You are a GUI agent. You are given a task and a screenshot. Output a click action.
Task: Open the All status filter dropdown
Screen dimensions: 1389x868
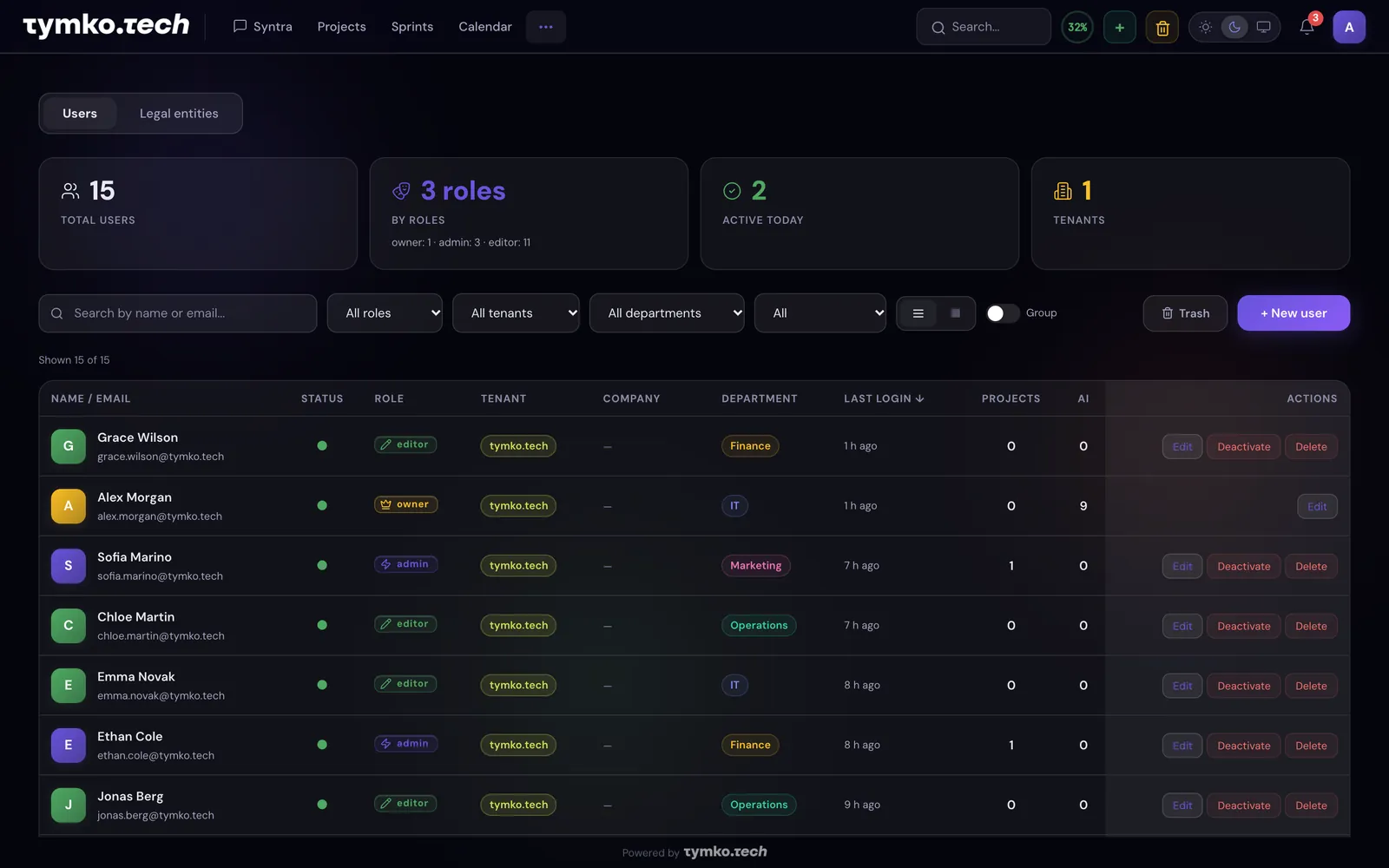[820, 313]
